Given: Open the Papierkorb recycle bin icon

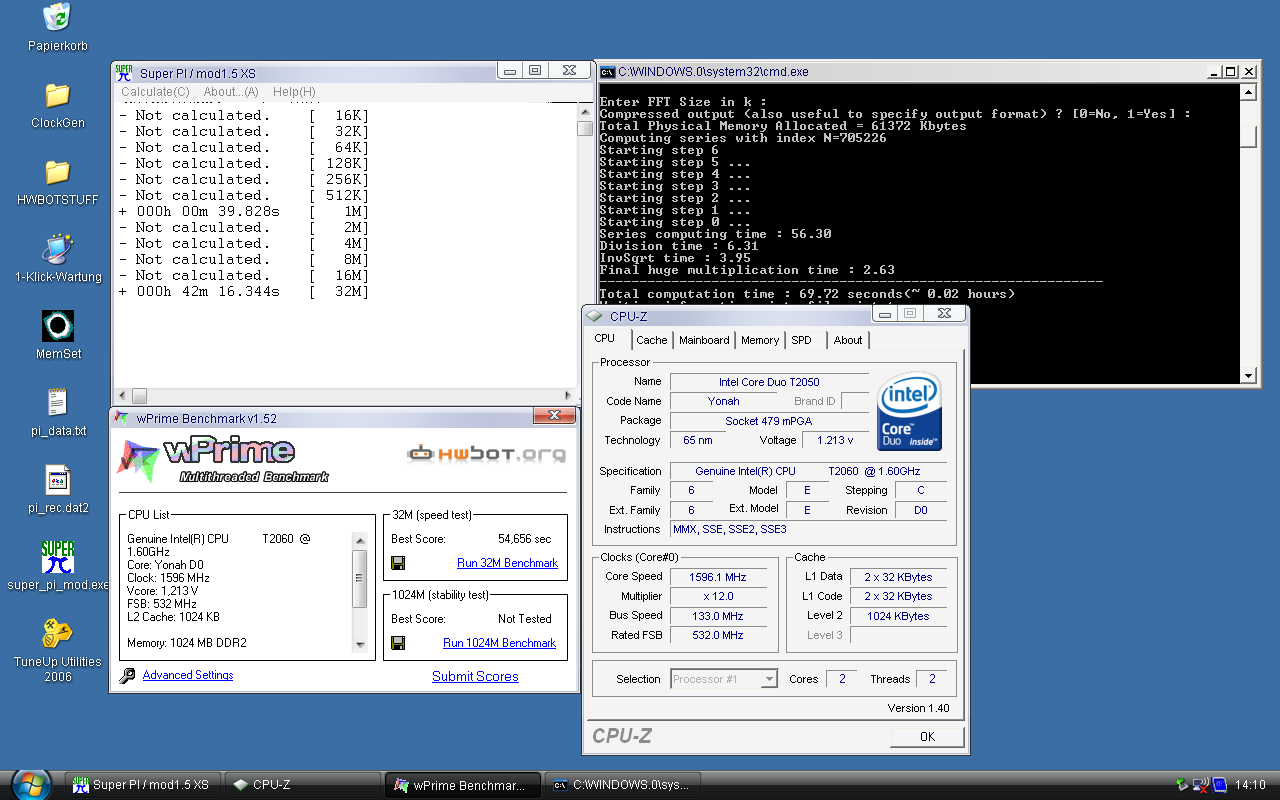Looking at the screenshot, I should (x=57, y=18).
